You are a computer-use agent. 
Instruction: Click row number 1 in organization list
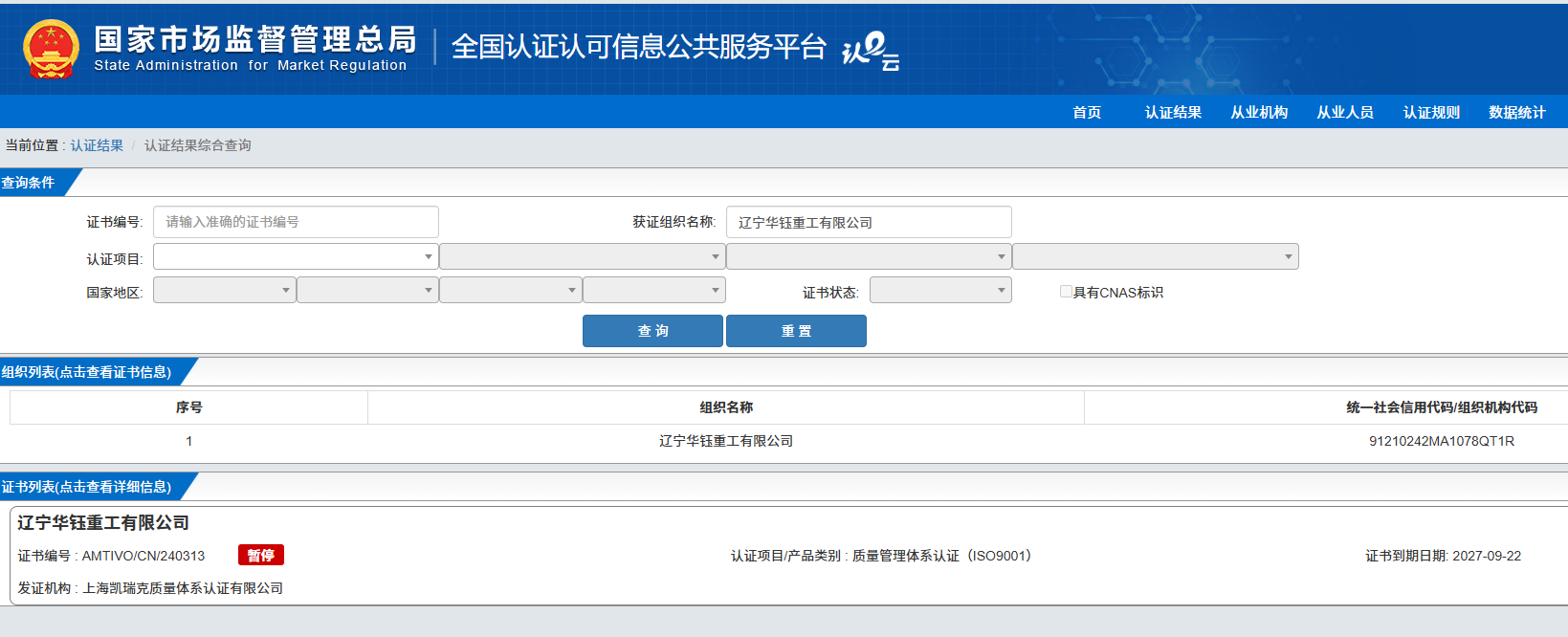pyautogui.click(x=189, y=441)
